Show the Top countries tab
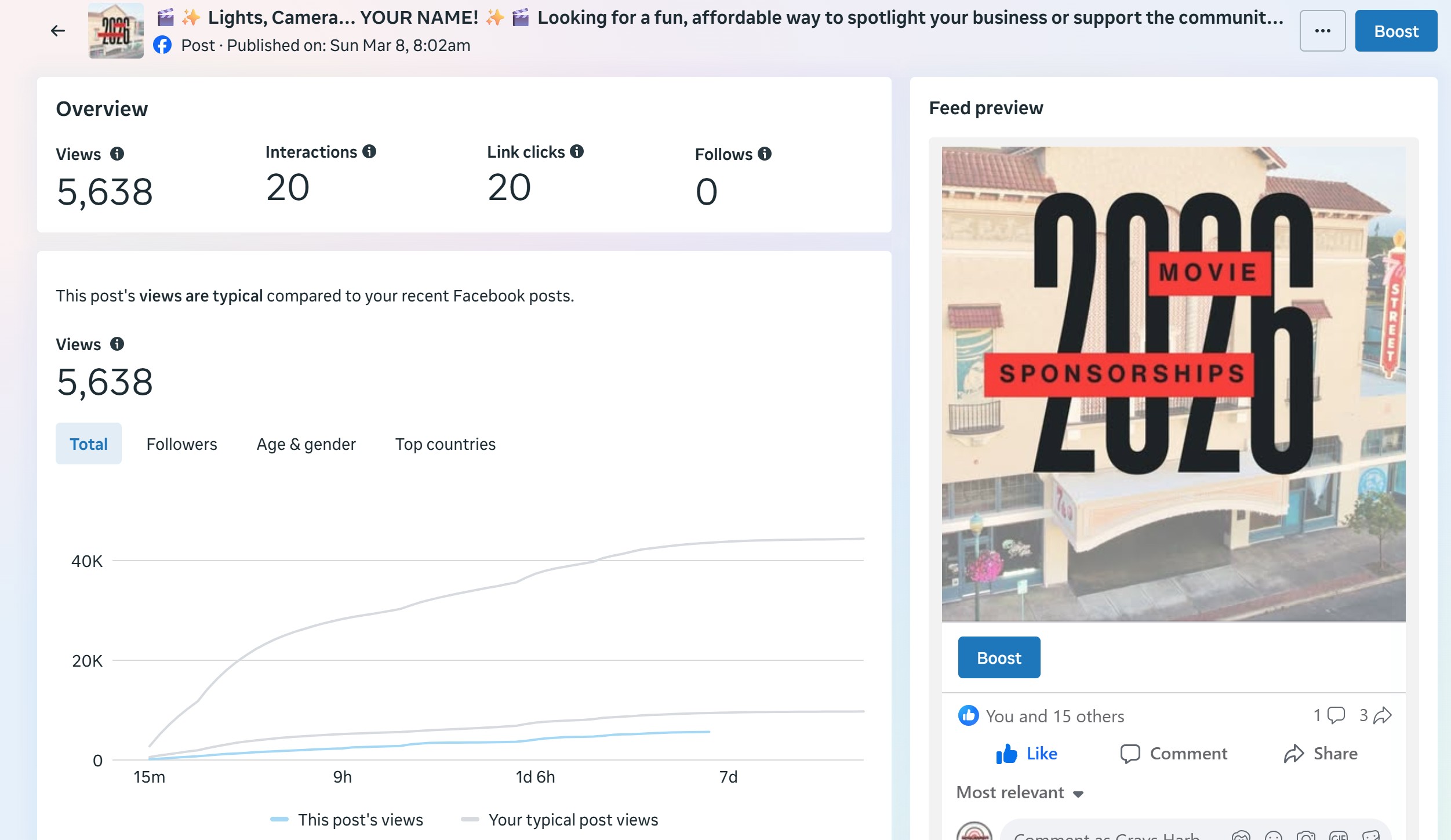This screenshot has height=840, width=1451. (445, 443)
